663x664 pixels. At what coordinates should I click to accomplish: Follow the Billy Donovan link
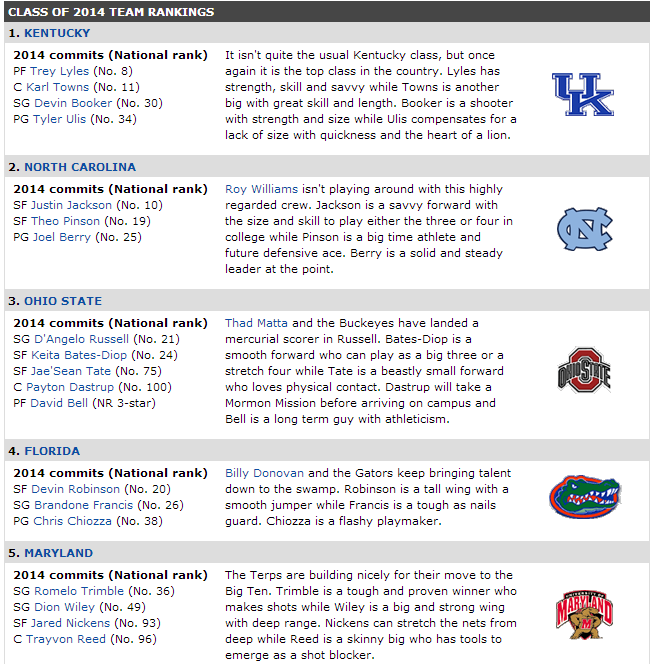pyautogui.click(x=264, y=473)
